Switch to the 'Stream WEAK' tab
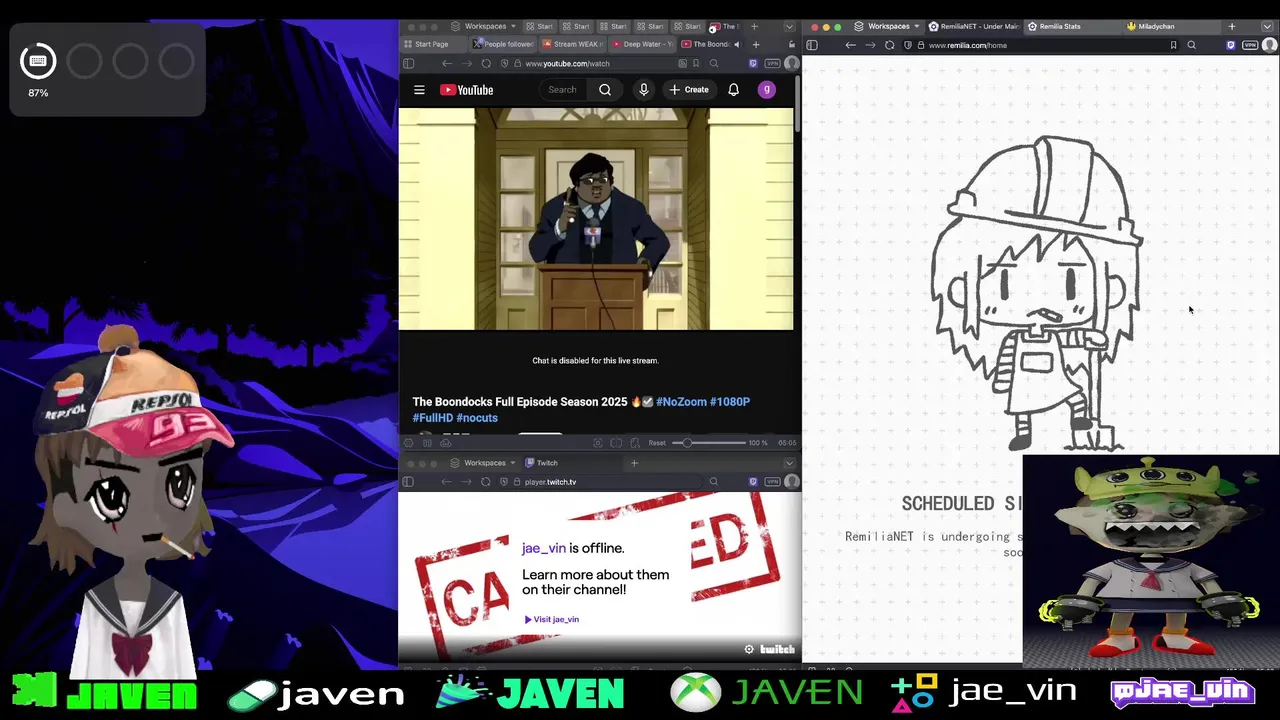 (573, 44)
